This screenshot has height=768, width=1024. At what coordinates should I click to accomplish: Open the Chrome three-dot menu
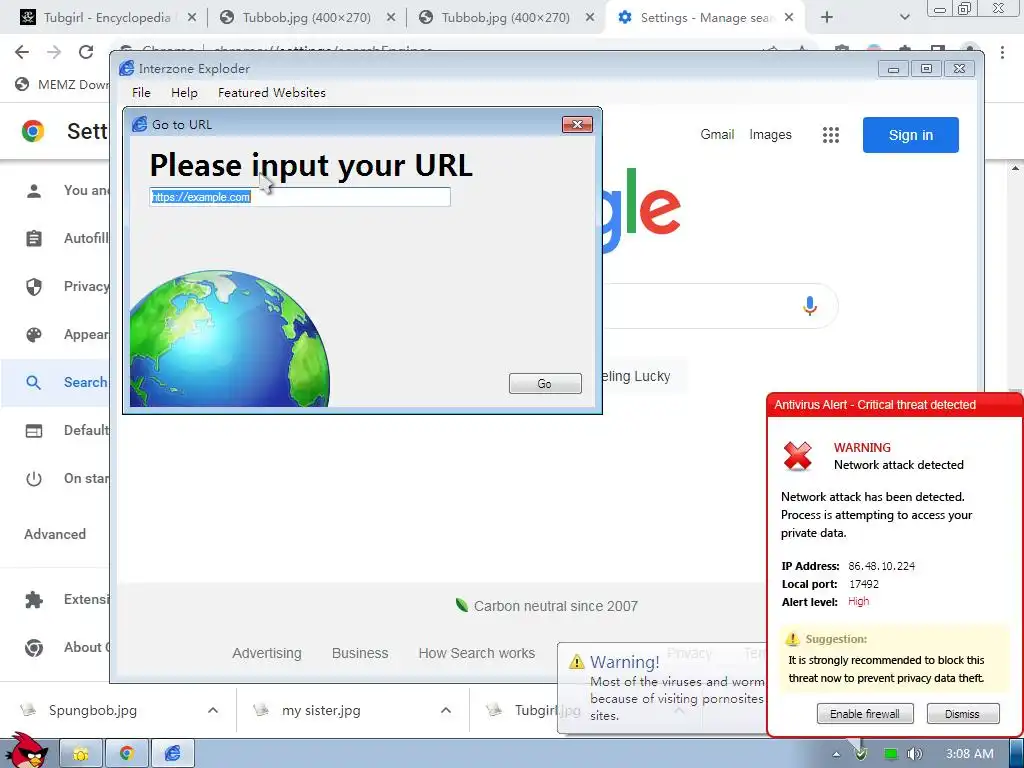click(1002, 52)
